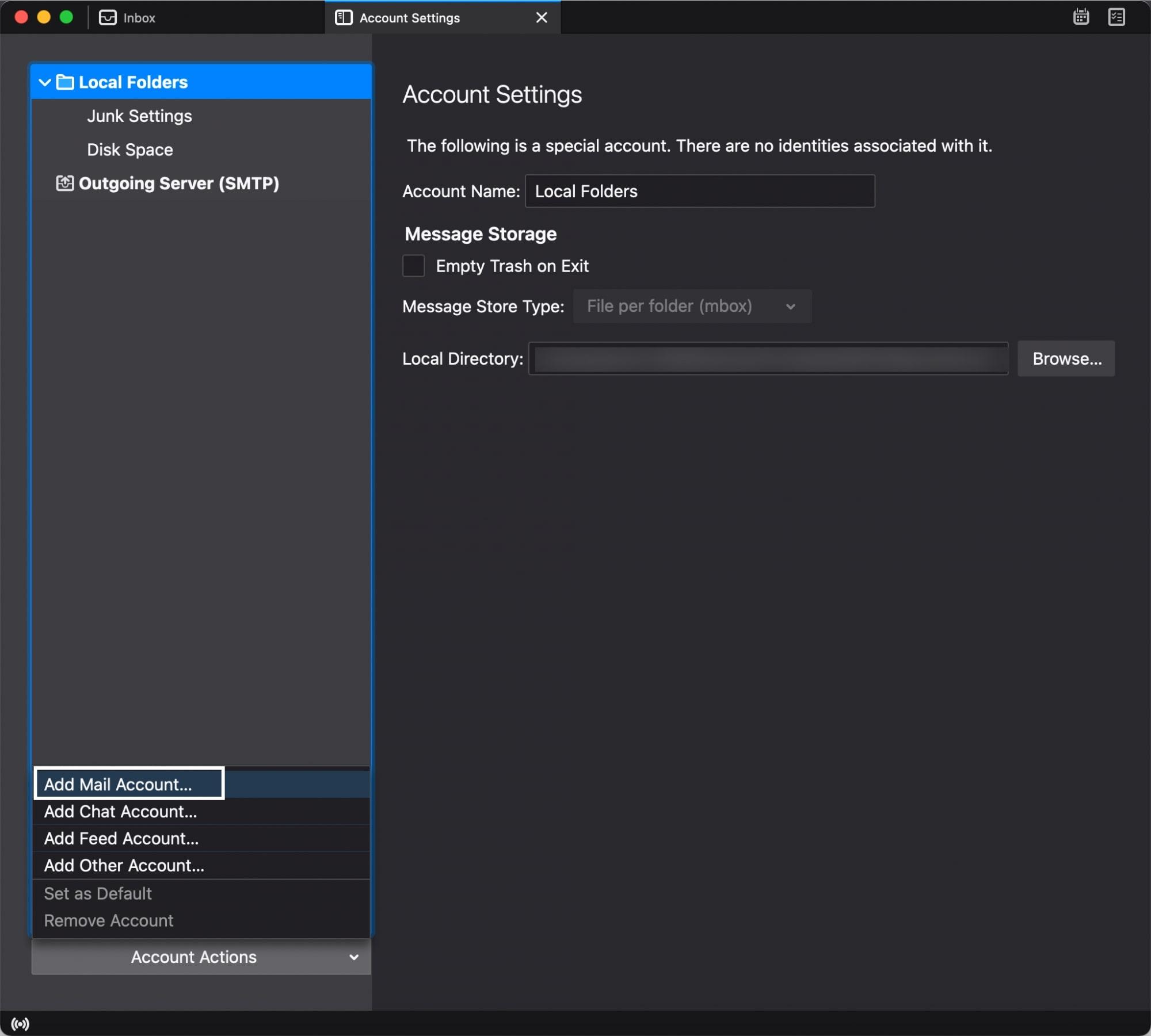Click the Account Name text field
This screenshot has width=1151, height=1036.
point(699,191)
